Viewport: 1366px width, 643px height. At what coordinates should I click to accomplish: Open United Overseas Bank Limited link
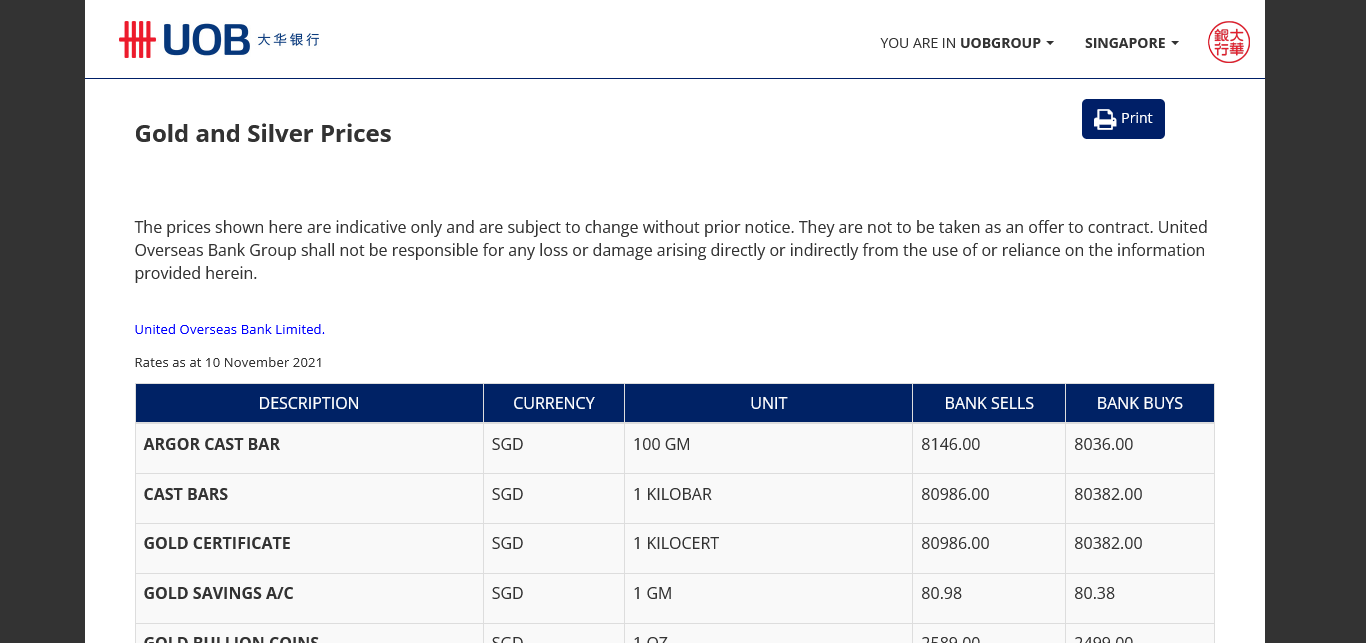click(x=228, y=329)
